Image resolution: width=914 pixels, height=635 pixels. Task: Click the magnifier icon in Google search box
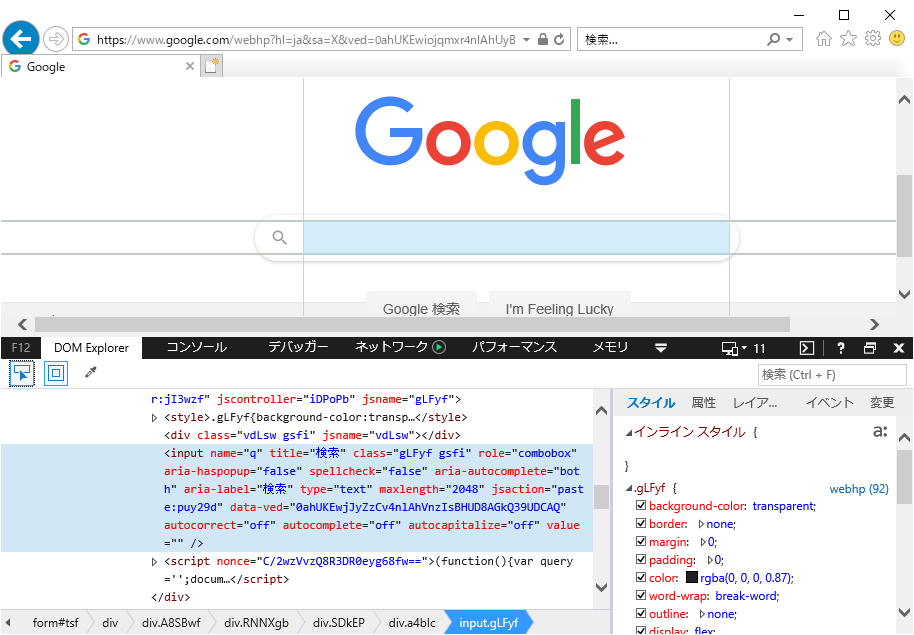(x=280, y=237)
